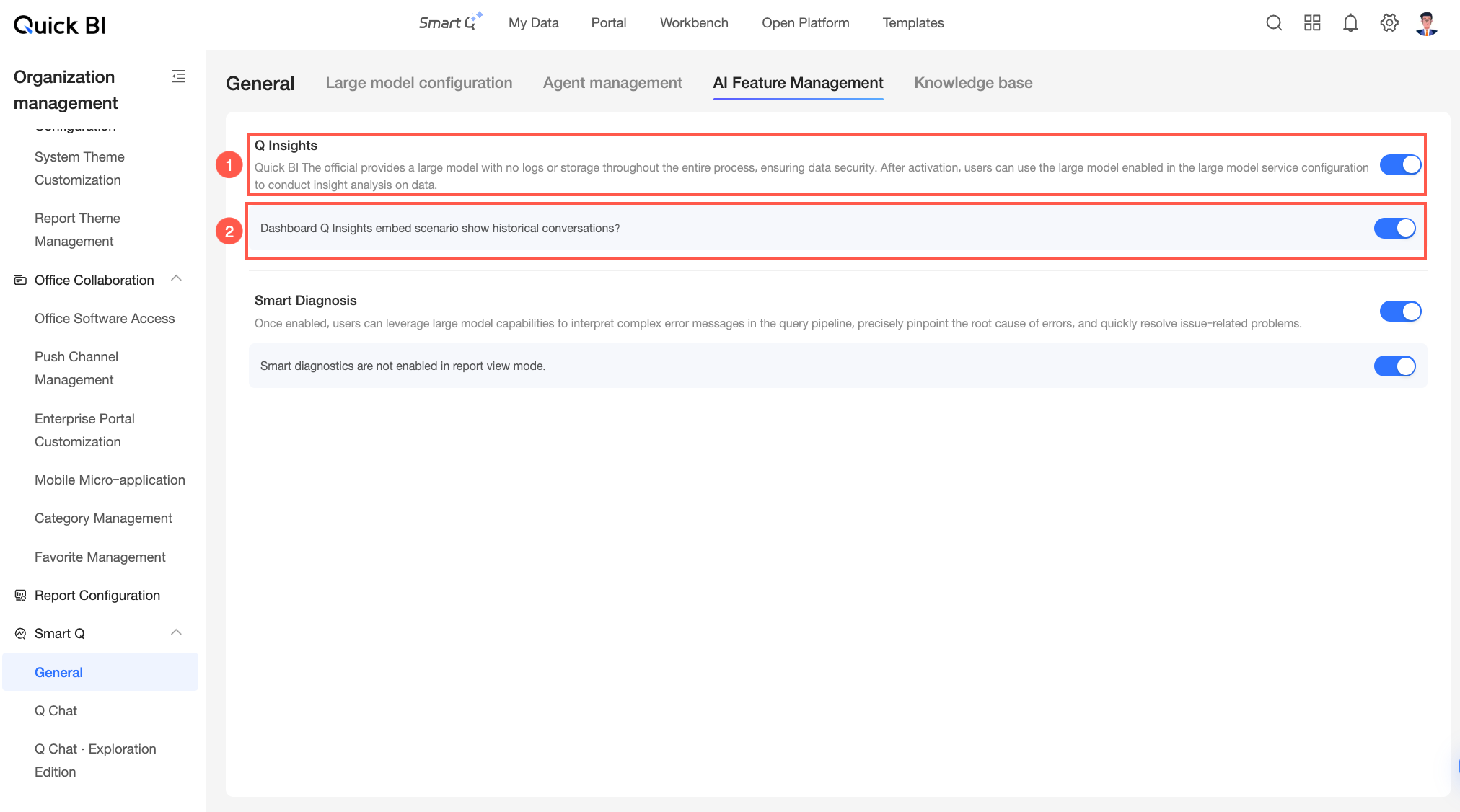Click the Dashboard Q Insights embed scenario text

tap(440, 229)
